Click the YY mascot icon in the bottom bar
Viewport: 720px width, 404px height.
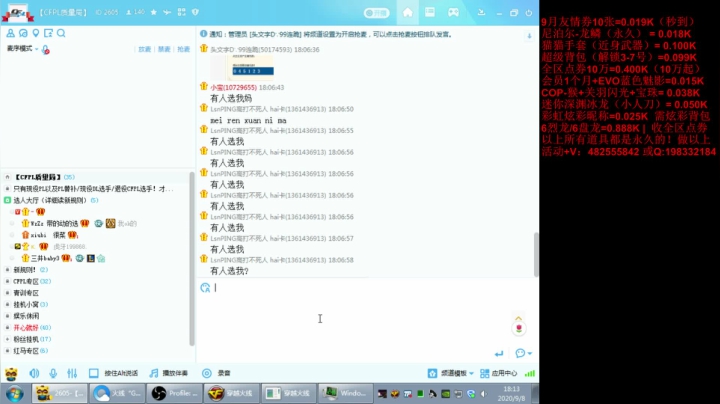(x=11, y=374)
